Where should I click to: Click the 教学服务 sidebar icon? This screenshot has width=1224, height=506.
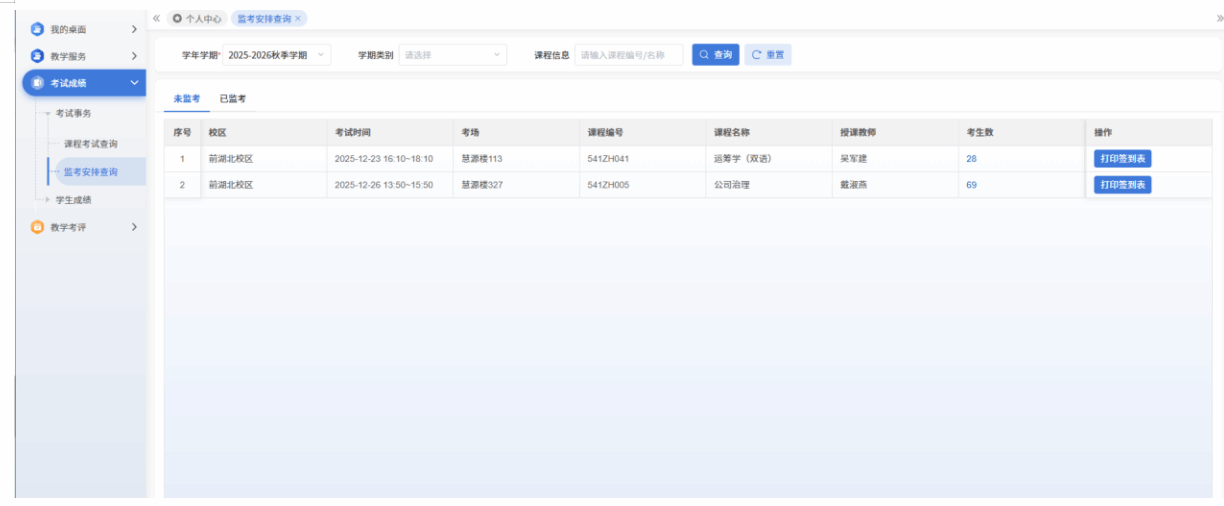click(x=37, y=56)
